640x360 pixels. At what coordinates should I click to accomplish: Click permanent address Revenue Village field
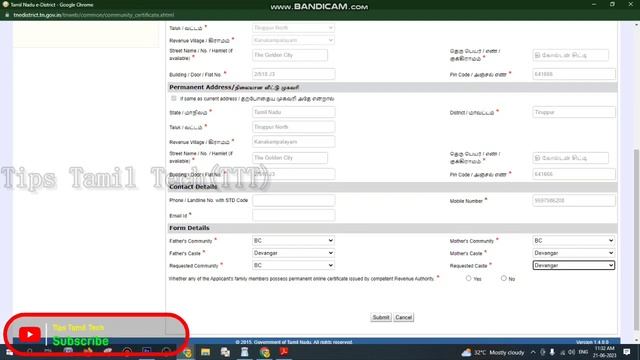(x=293, y=142)
